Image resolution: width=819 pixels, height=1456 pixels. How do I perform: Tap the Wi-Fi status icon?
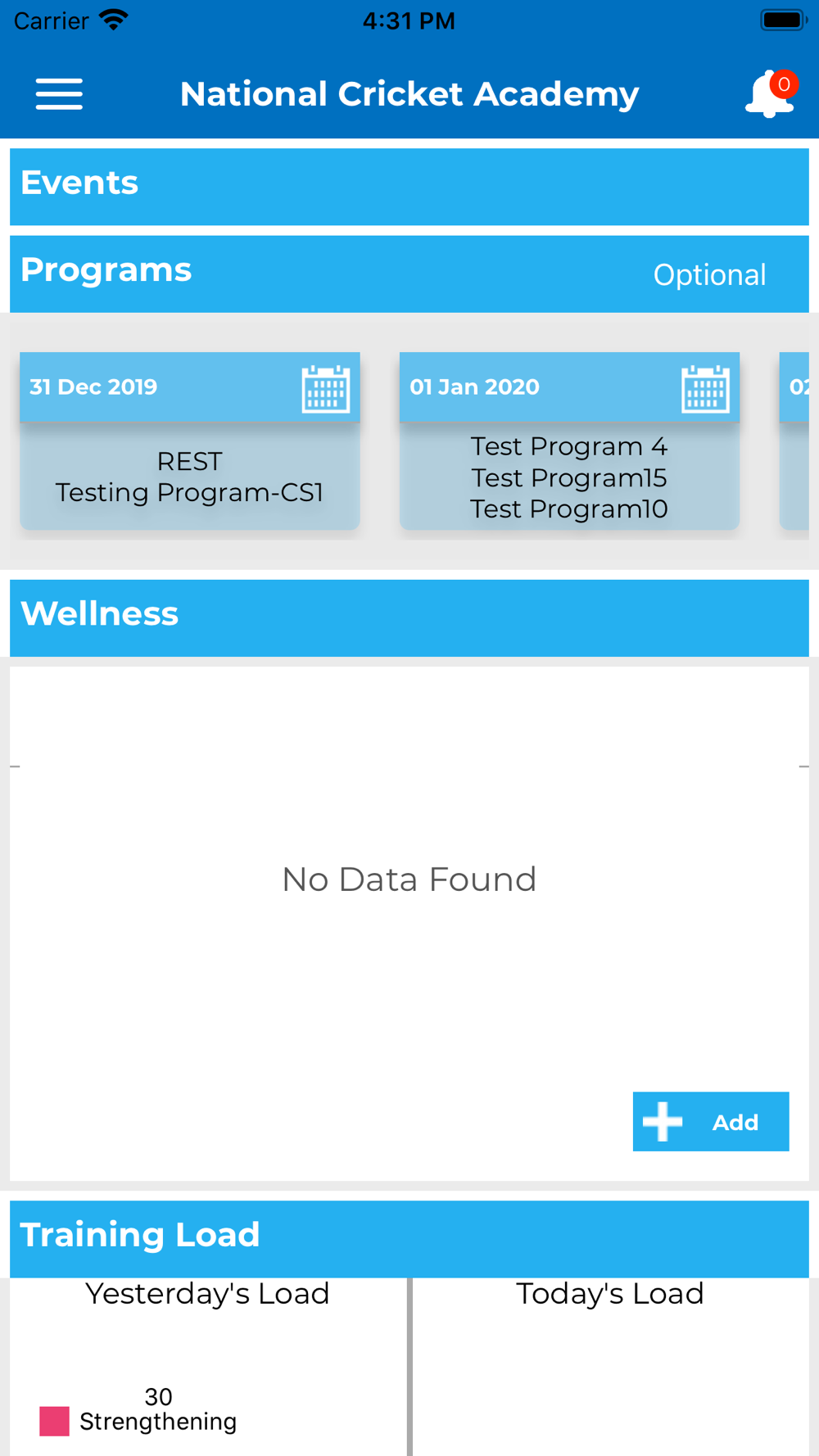click(x=113, y=20)
